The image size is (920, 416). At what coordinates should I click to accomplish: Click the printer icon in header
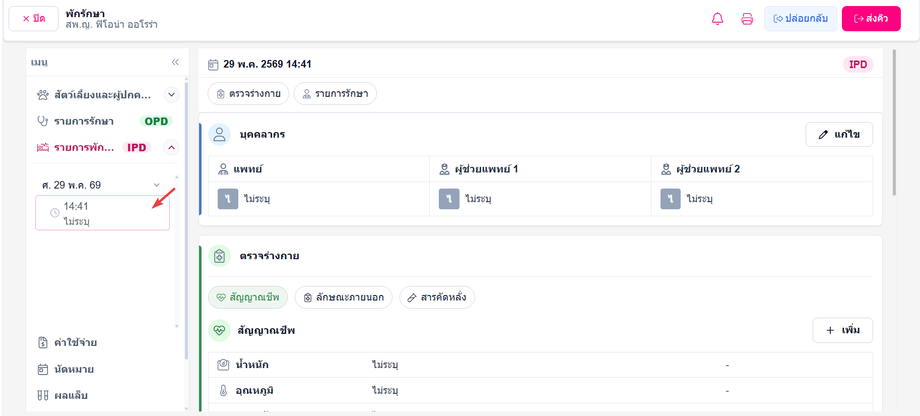point(747,19)
